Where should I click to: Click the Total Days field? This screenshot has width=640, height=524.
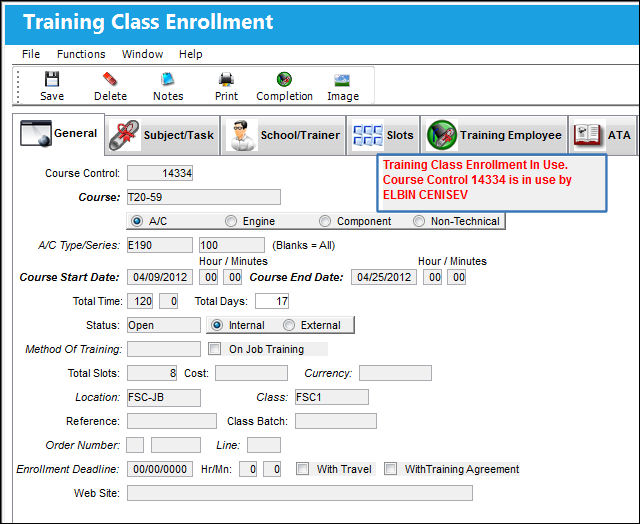point(272,301)
